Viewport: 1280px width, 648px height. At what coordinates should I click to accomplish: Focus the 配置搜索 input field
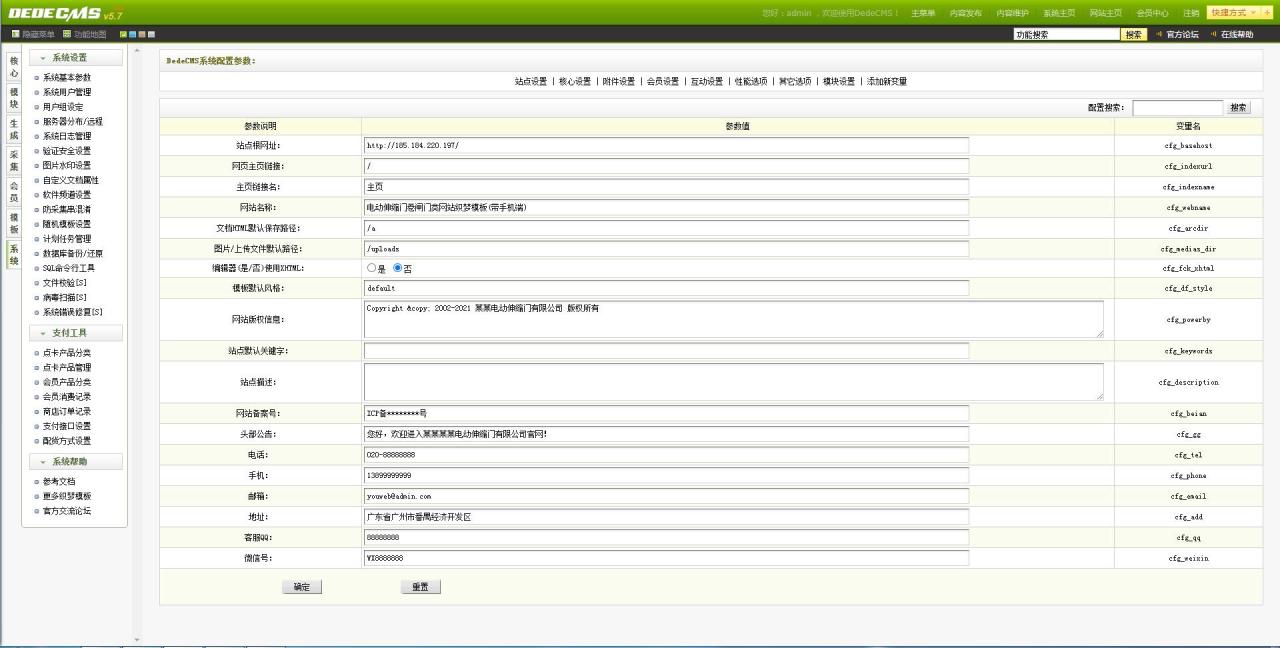pos(1178,107)
